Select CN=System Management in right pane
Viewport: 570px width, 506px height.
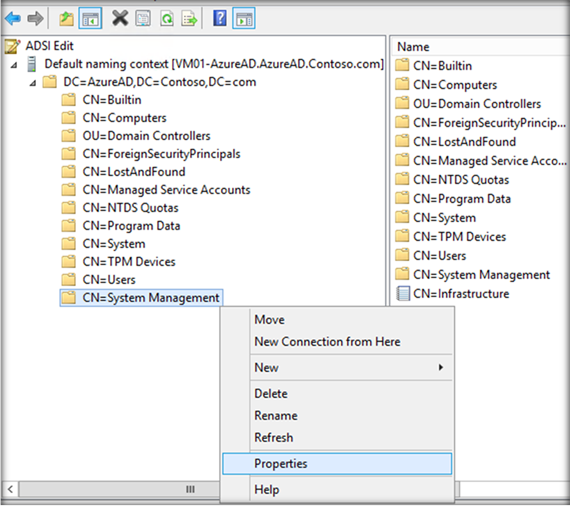point(481,275)
